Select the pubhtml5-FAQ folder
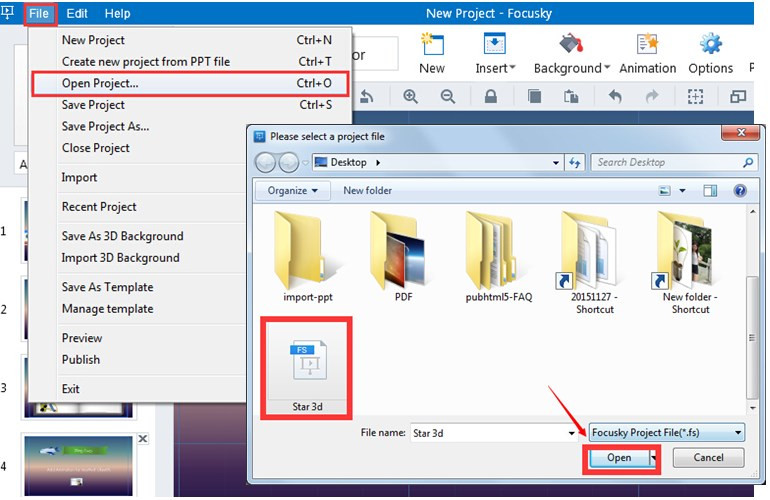The width and height of the screenshot is (770, 500). pyautogui.click(x=498, y=256)
